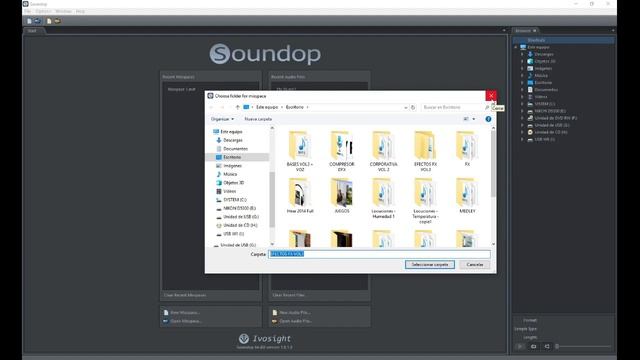Click the Buscar en Escritorio search field
The image size is (640, 360).
tap(452, 107)
